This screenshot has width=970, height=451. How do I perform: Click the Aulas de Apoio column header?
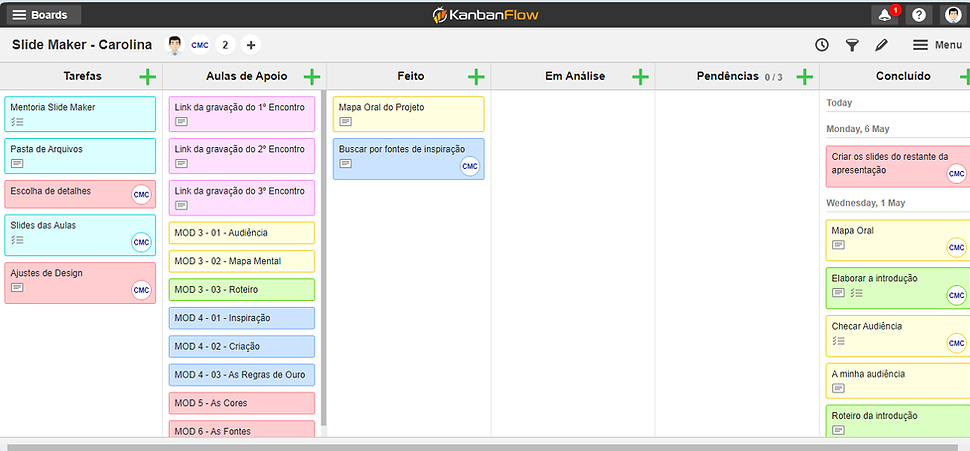click(246, 77)
